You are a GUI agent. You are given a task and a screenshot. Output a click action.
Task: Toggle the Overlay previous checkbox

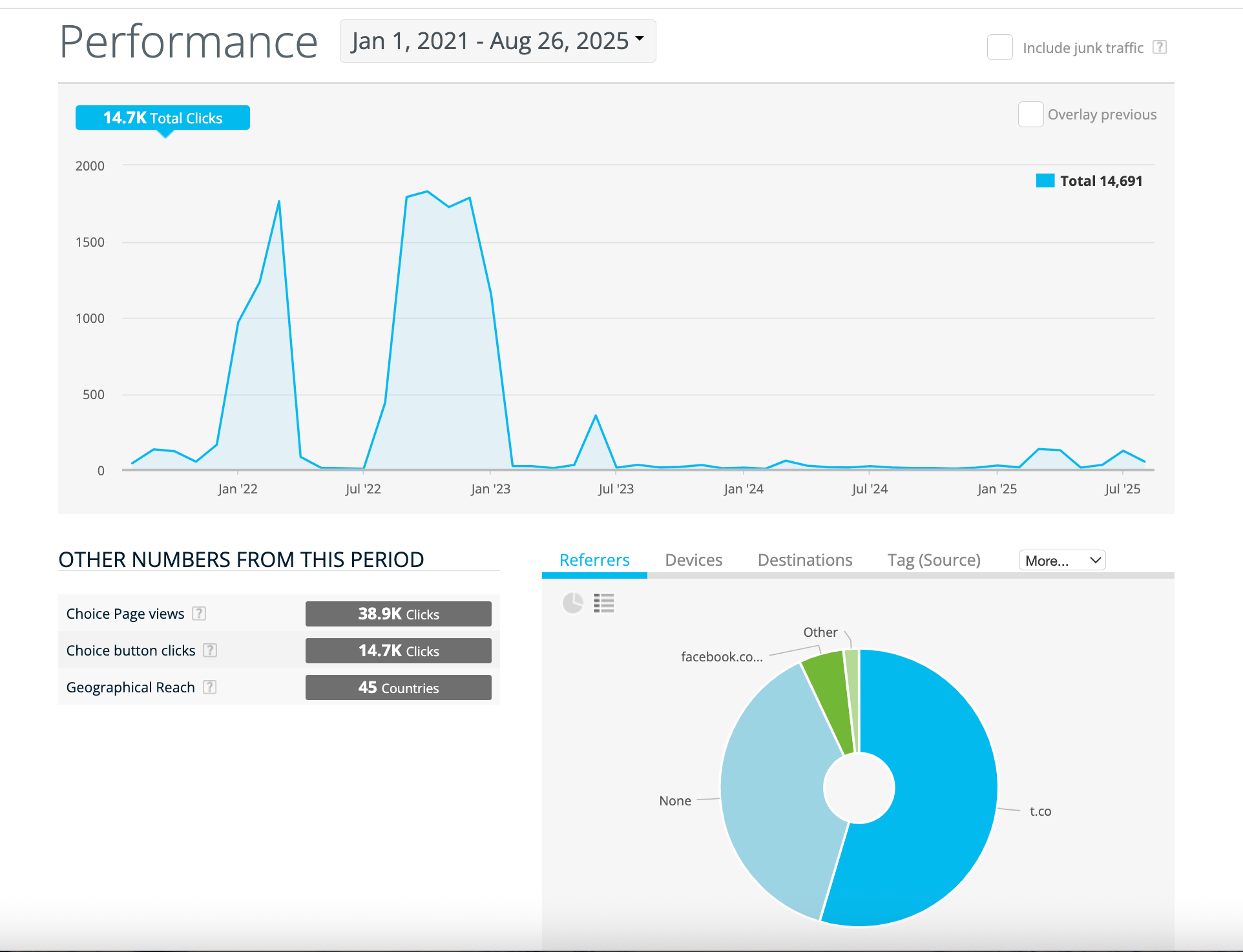1030,114
